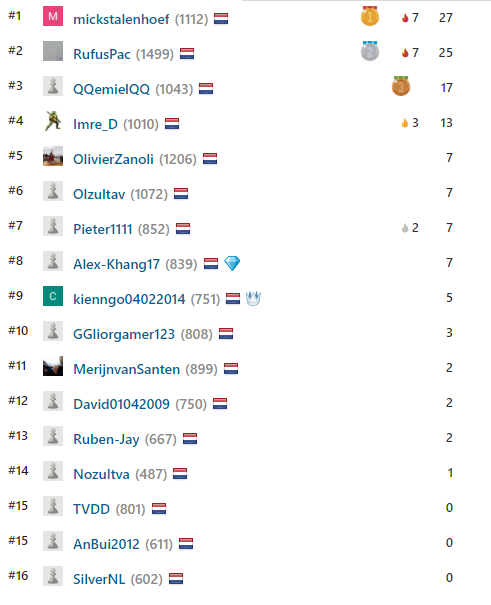Open OlivierZanoli's profile picture
This screenshot has width=491, height=605.
click(x=53, y=156)
